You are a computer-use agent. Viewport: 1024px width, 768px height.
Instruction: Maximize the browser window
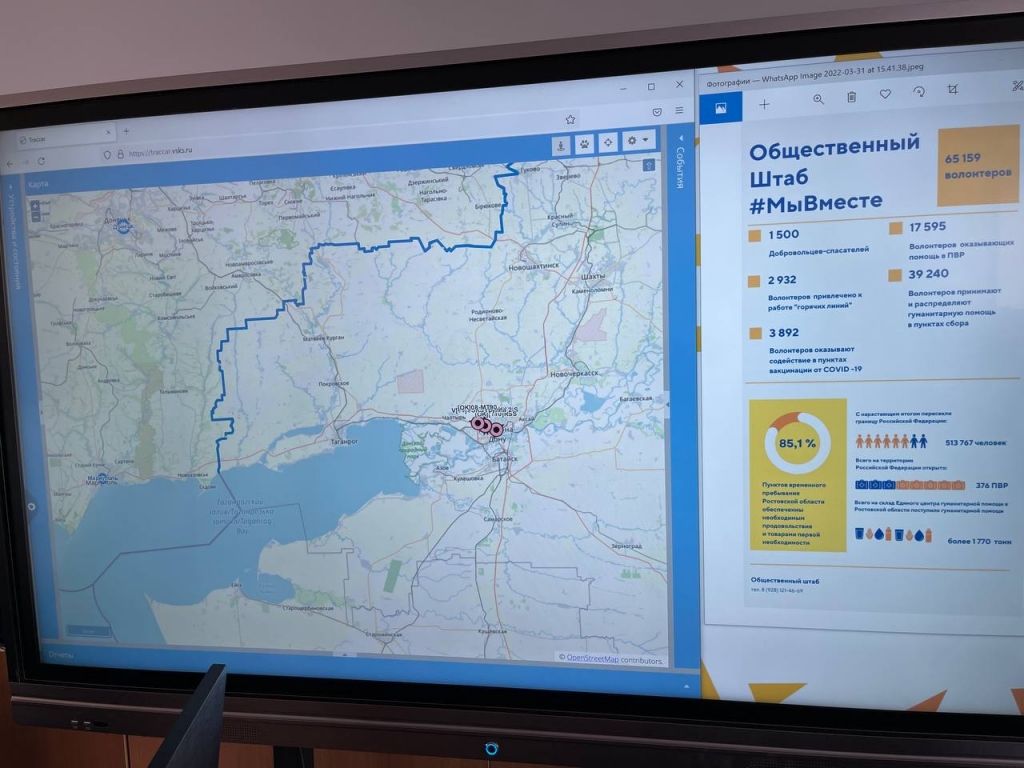tap(651, 86)
